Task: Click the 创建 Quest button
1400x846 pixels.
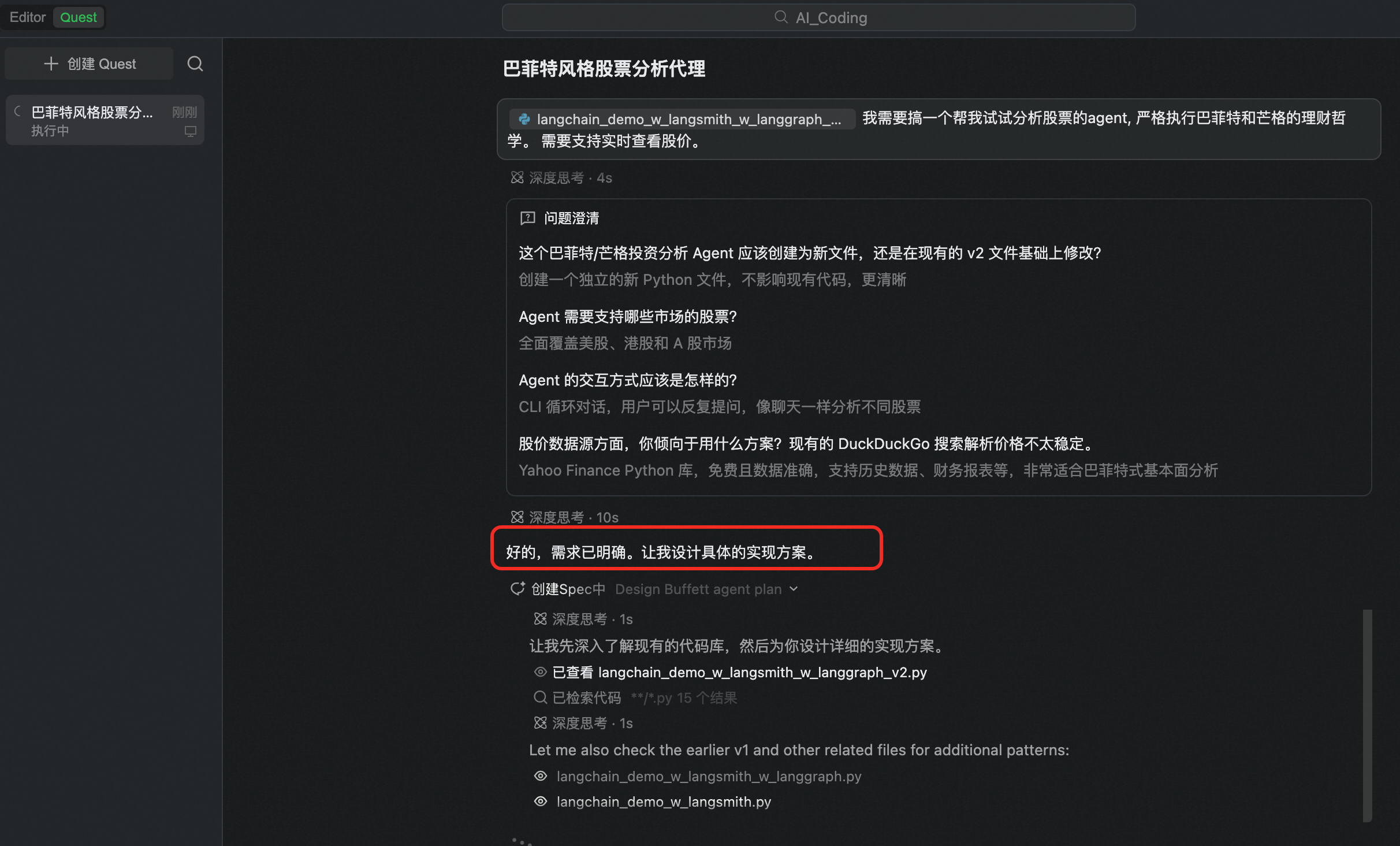Action: point(88,64)
